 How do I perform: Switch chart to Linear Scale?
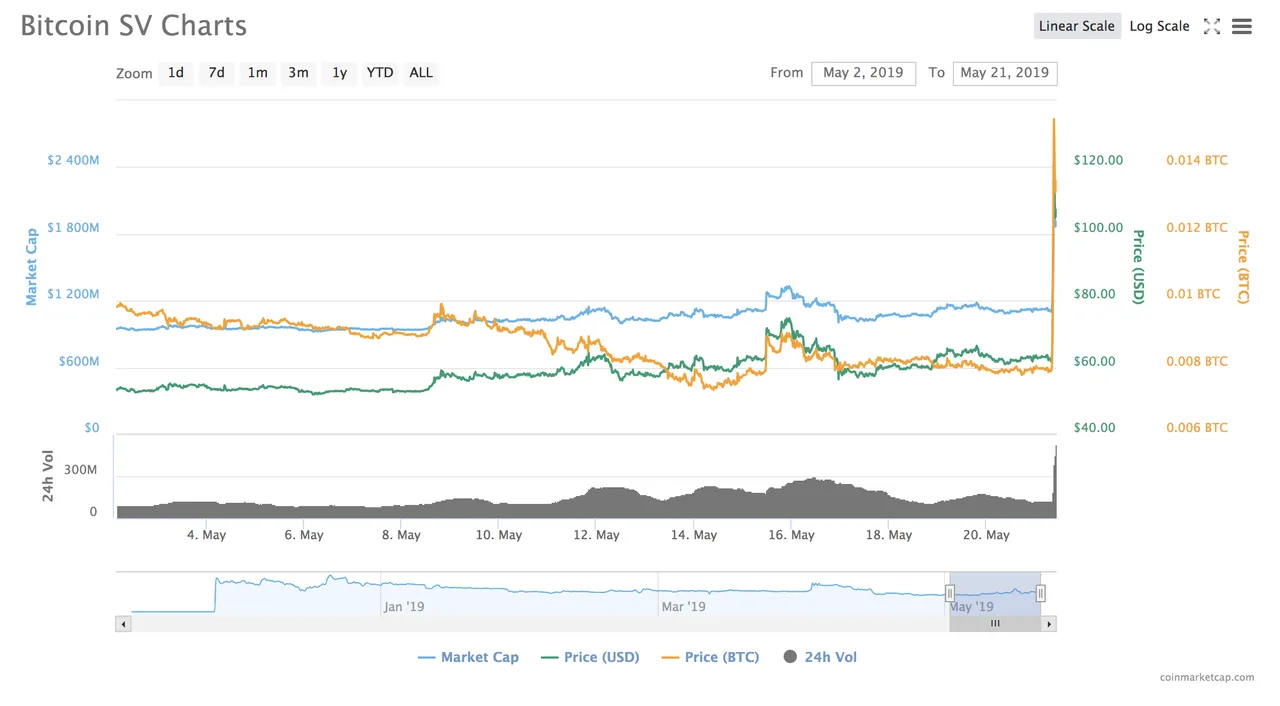click(1076, 26)
